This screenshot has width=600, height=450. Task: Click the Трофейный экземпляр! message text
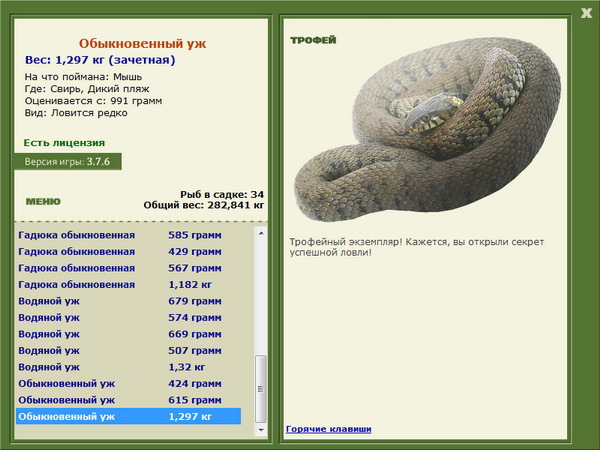point(416,247)
